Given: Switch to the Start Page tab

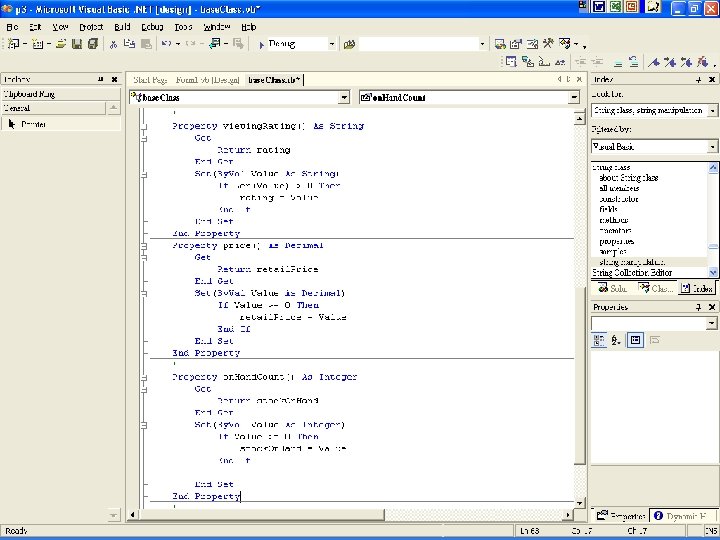Looking at the screenshot, I should [x=149, y=80].
